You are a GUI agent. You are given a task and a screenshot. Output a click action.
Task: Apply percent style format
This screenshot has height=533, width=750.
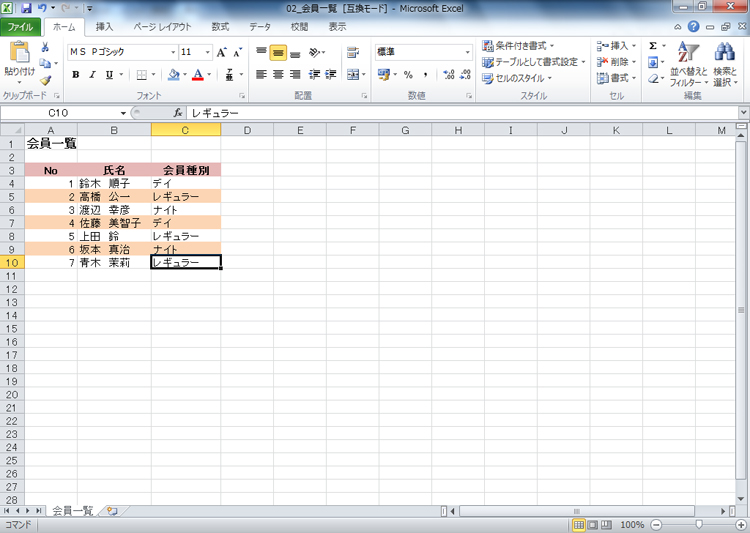click(x=408, y=75)
